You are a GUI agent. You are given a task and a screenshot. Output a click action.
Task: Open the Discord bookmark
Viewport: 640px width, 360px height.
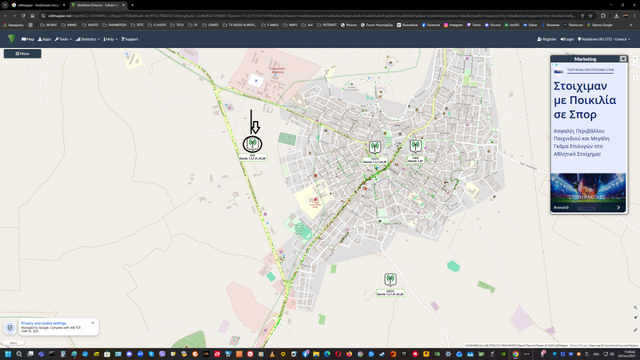[493, 25]
